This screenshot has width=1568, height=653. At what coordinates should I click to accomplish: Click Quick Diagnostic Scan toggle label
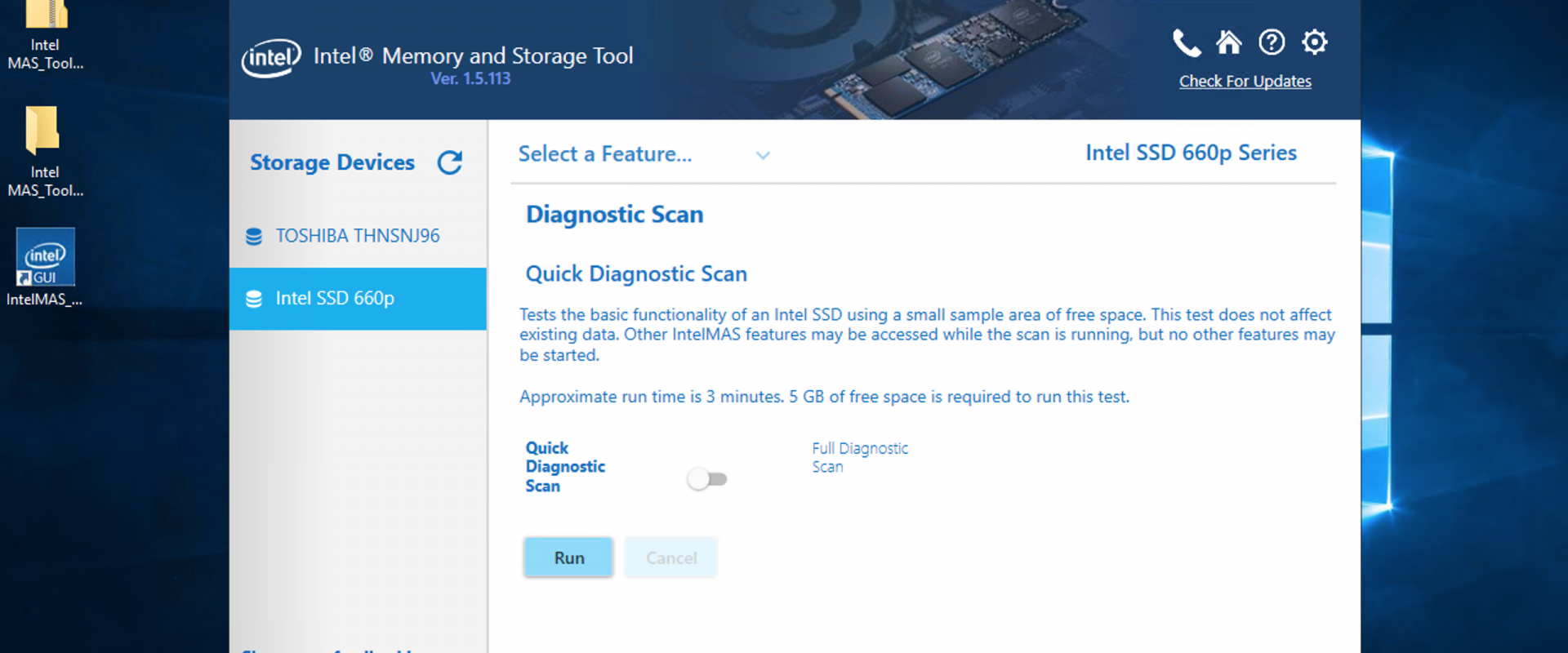click(565, 467)
